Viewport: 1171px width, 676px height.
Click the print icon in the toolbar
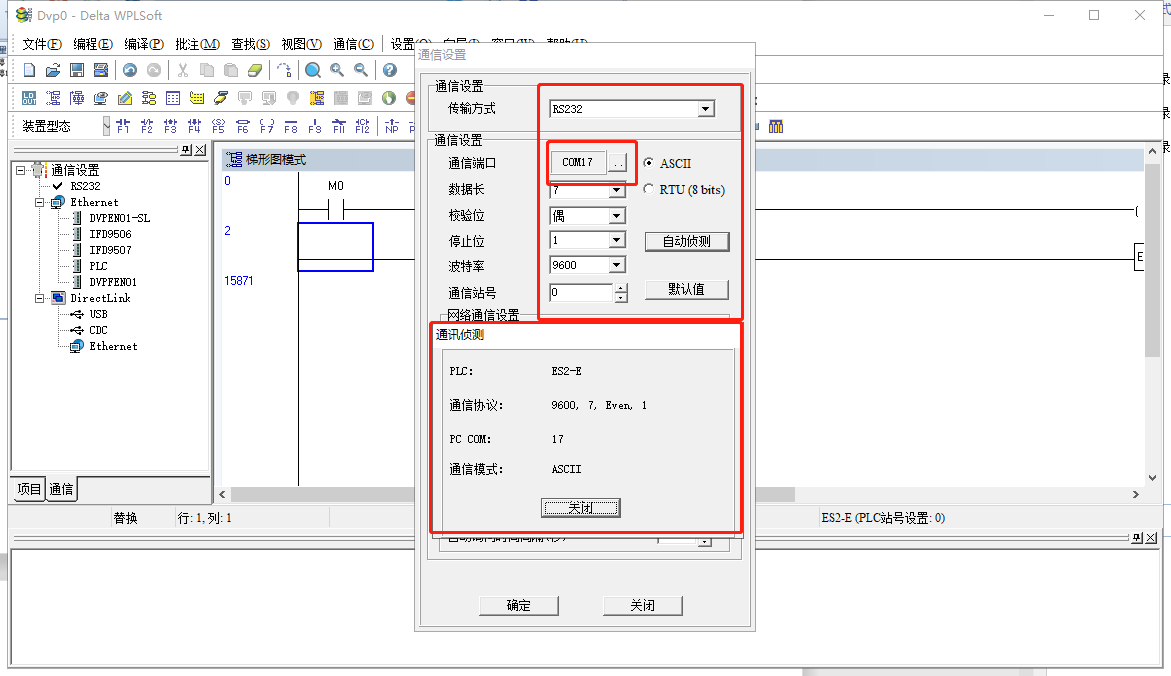tap(101, 70)
